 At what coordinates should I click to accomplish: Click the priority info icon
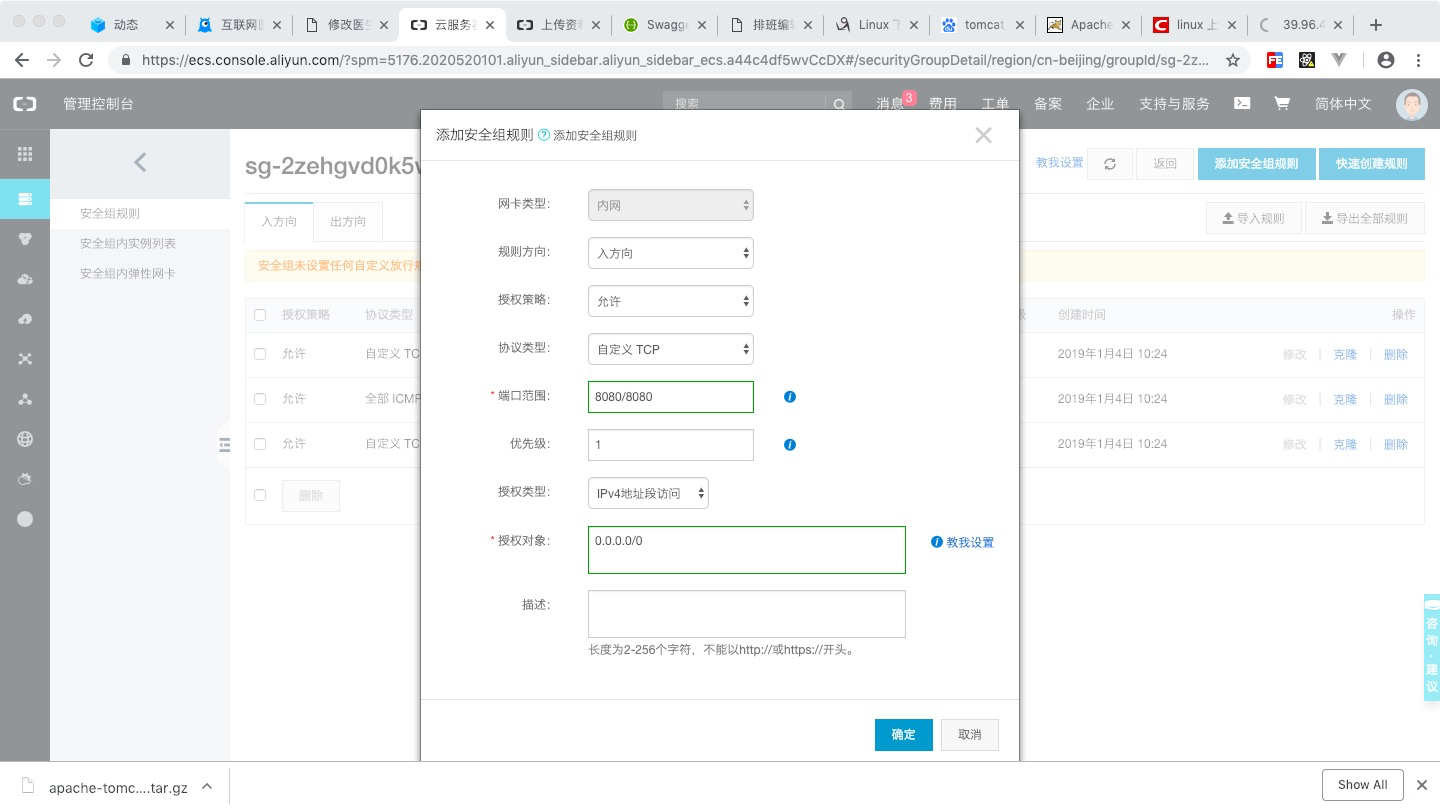pyautogui.click(x=789, y=445)
